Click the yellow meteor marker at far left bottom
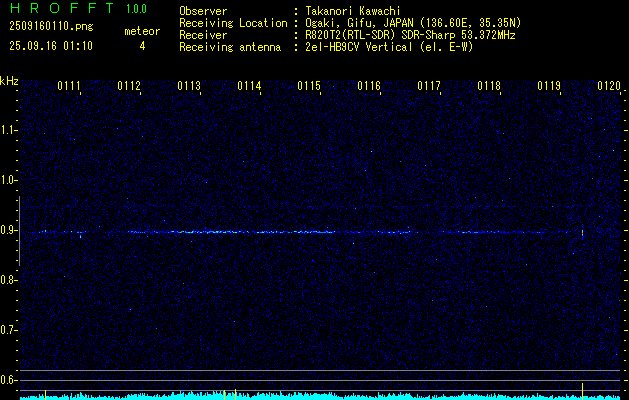This screenshot has height=400, width=629. (45, 394)
